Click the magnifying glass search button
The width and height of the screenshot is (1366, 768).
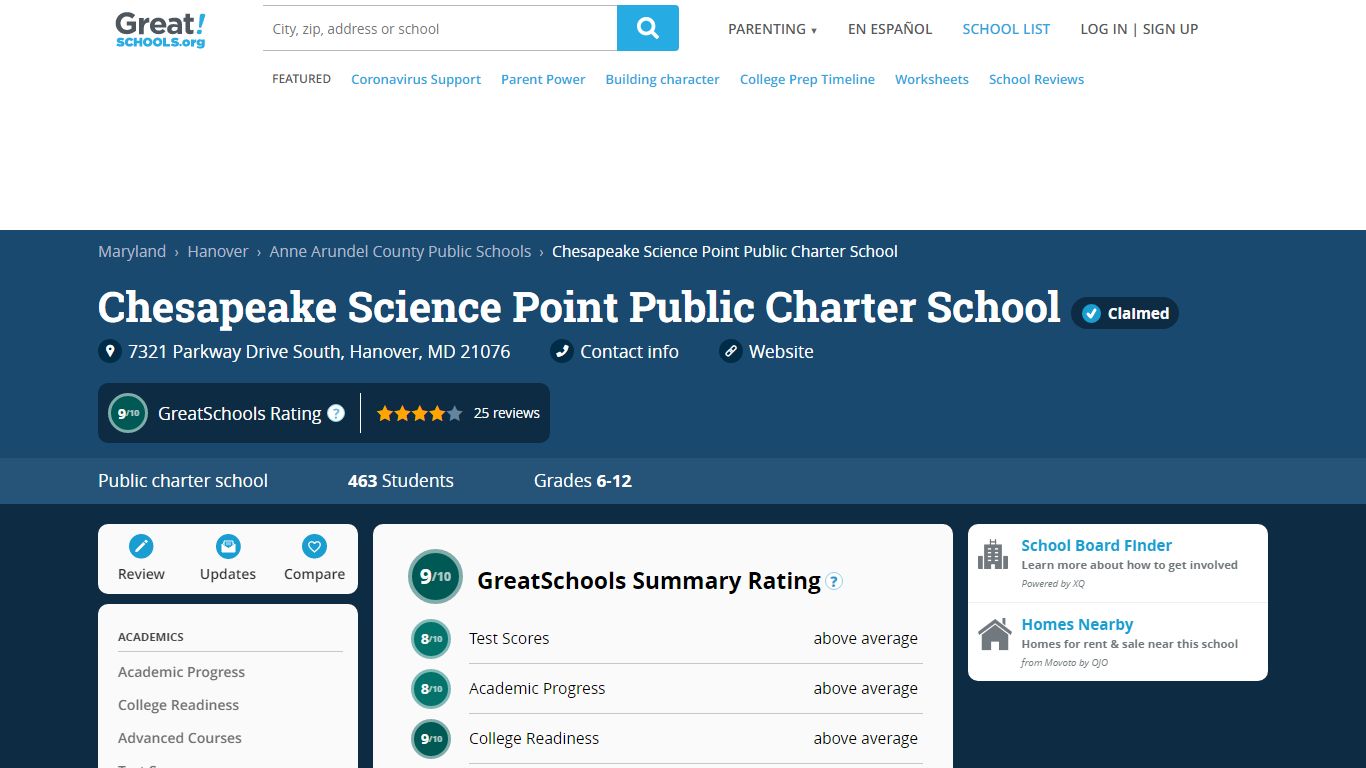(648, 28)
